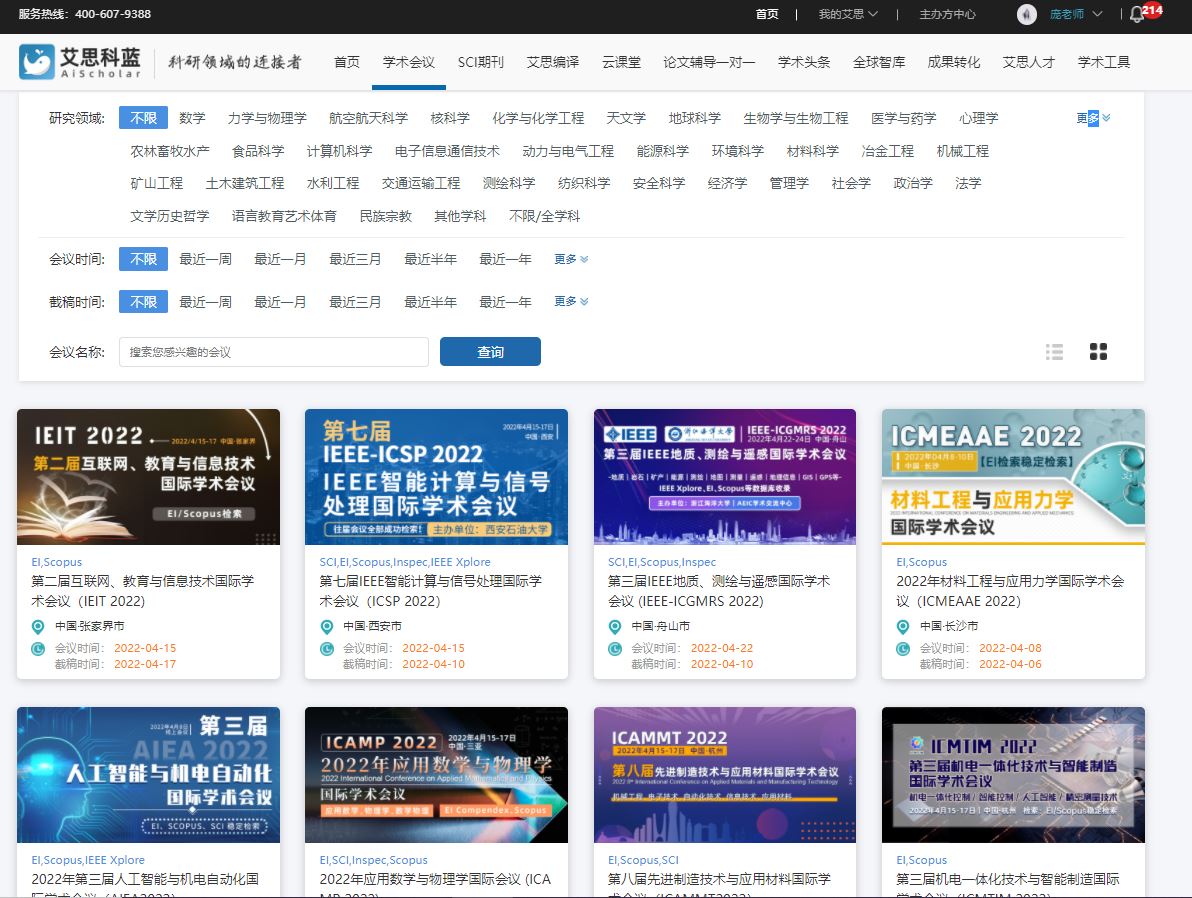This screenshot has width=1192, height=898.
Task: Select 不限 under 截稿时间 filter
Action: coord(144,302)
